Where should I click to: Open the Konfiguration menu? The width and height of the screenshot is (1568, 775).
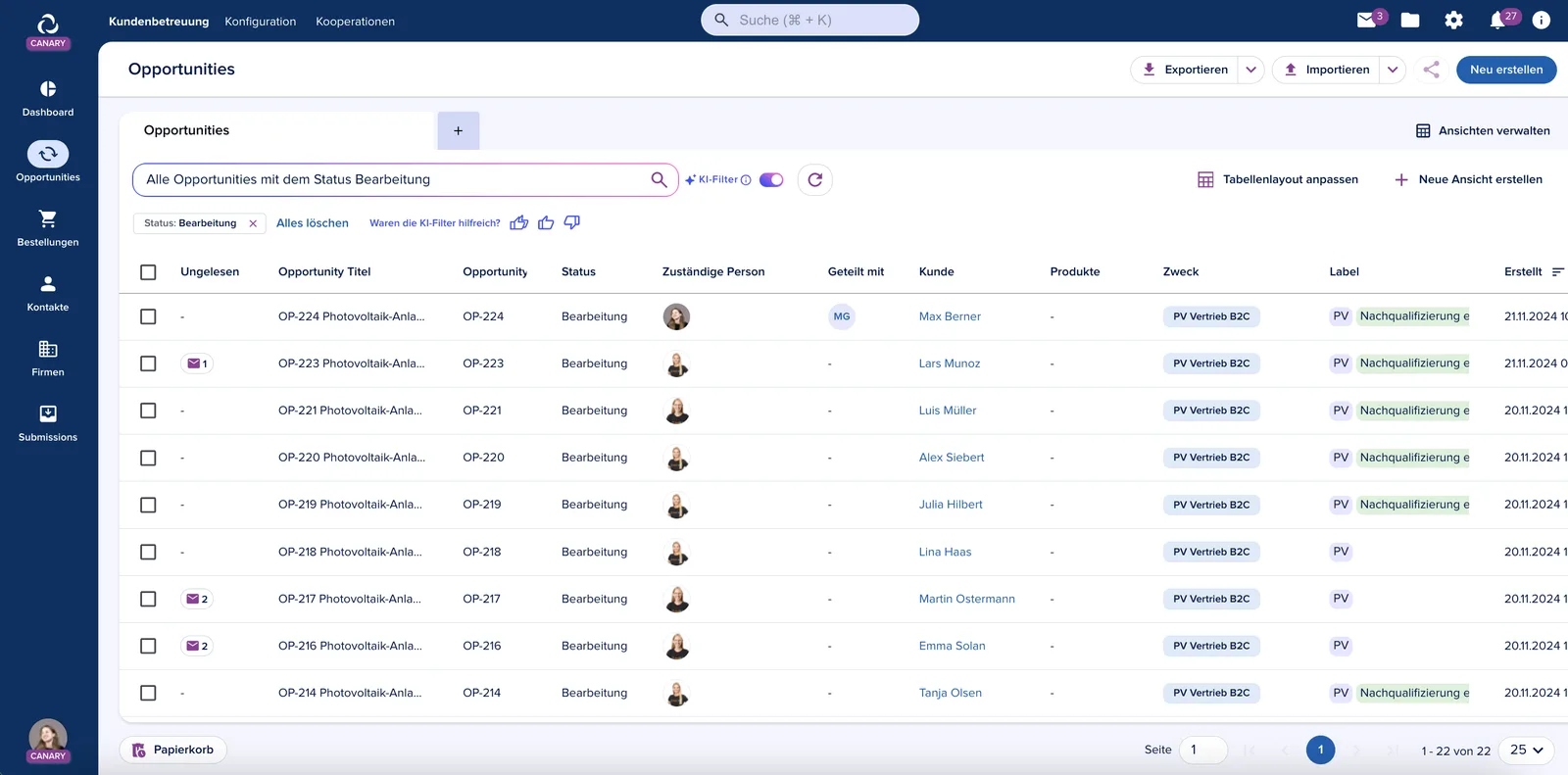(261, 22)
